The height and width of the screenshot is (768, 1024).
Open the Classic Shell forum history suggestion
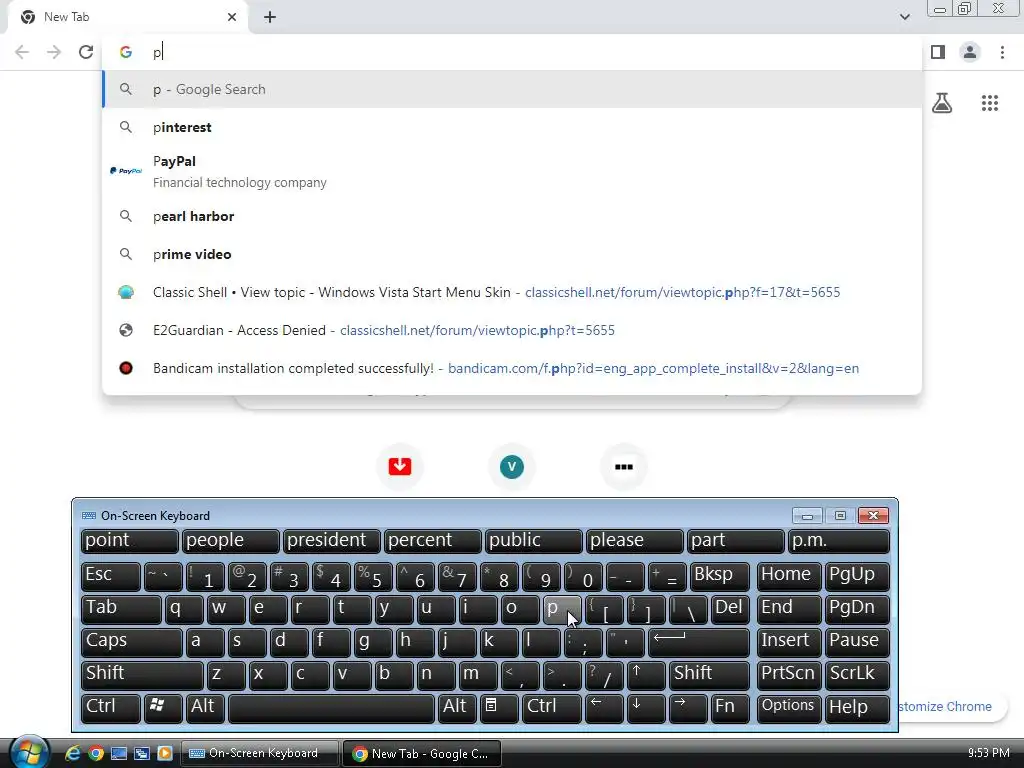512,292
